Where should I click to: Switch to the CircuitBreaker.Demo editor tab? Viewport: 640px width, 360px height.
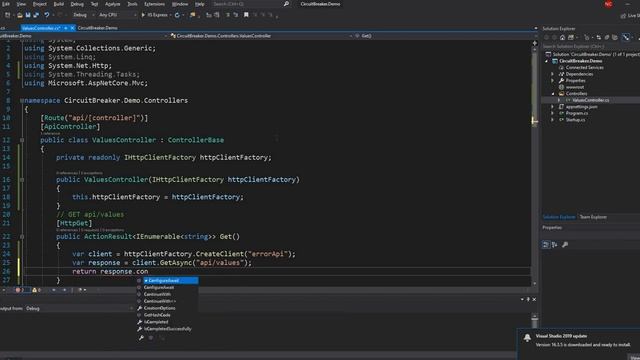tap(98, 28)
